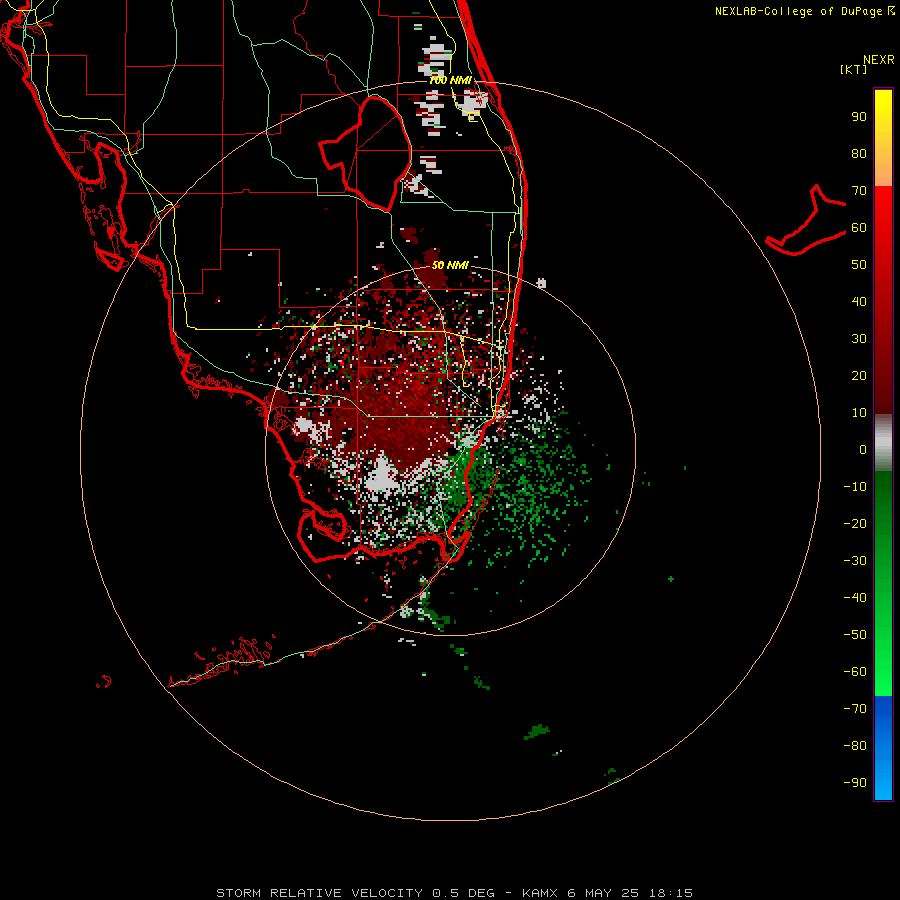Click the -40 tick label on the scale
Image resolution: width=900 pixels, height=900 pixels.
pos(855,598)
